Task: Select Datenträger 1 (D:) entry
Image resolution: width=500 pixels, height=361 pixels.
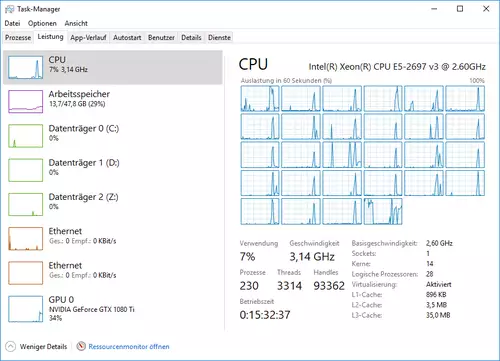Action: click(113, 170)
